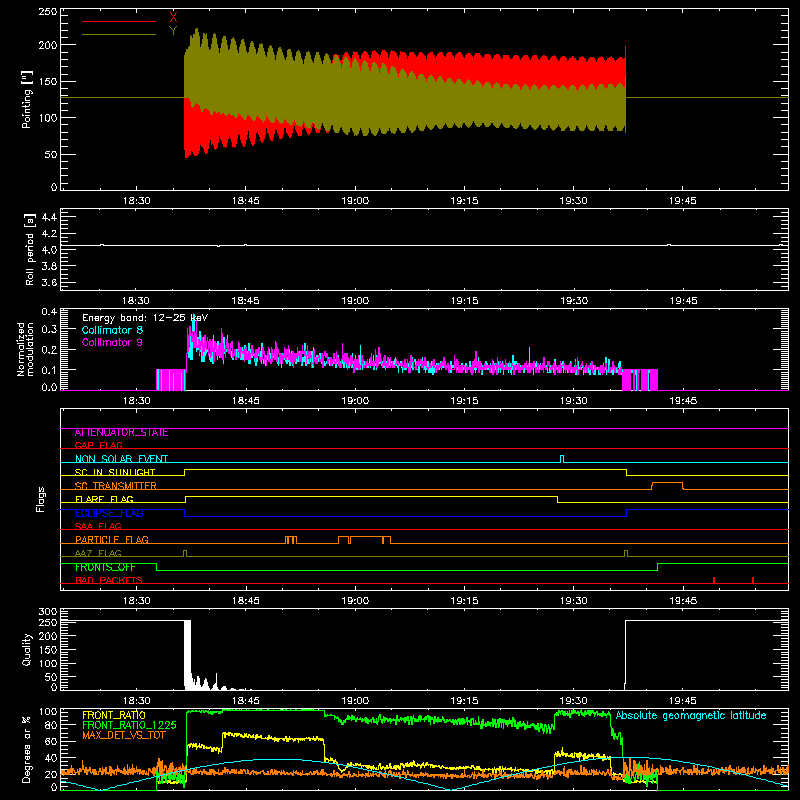The height and width of the screenshot is (800, 800).
Task: Click the "Flags" vertical axis title
Action: click(x=41, y=499)
